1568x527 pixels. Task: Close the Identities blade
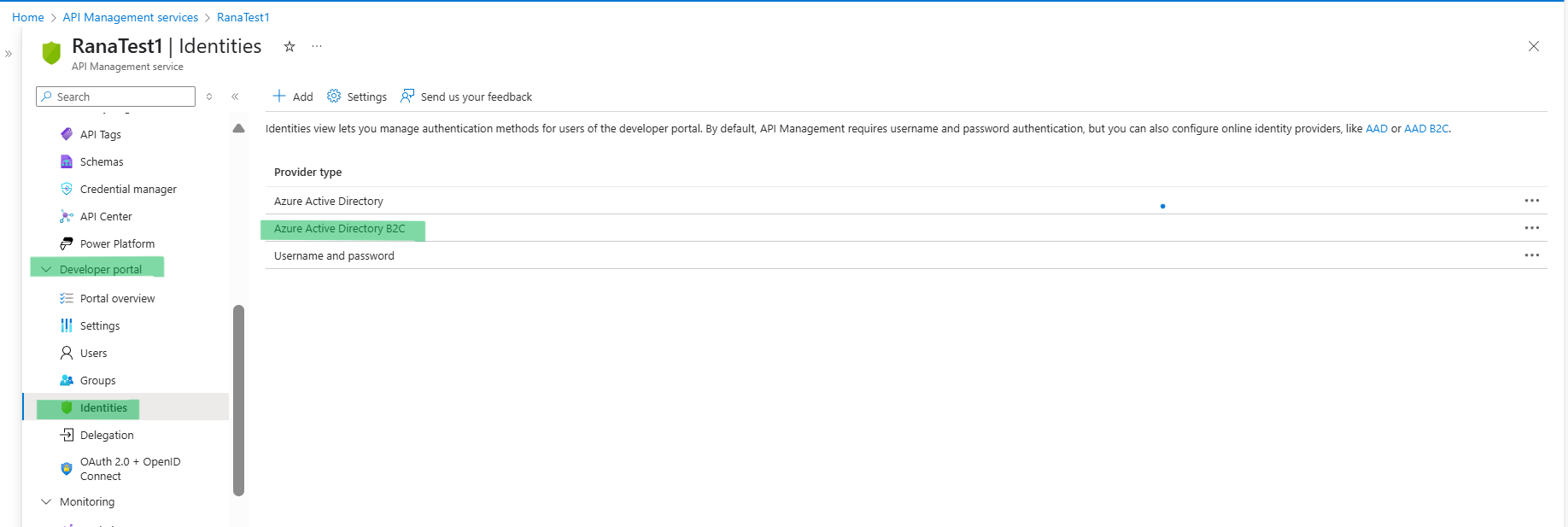(1534, 46)
